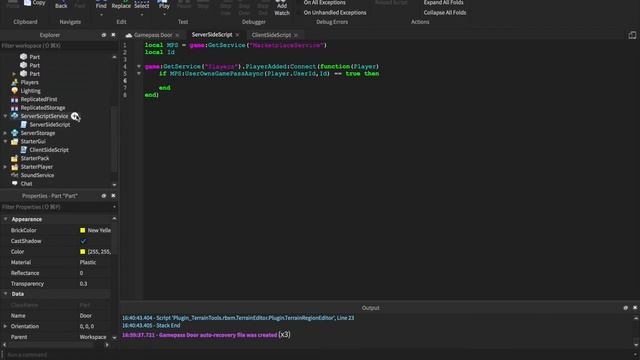Screen dimensions: 640x360
Task: Select the ServerScriptService icon
Action: tap(15, 116)
